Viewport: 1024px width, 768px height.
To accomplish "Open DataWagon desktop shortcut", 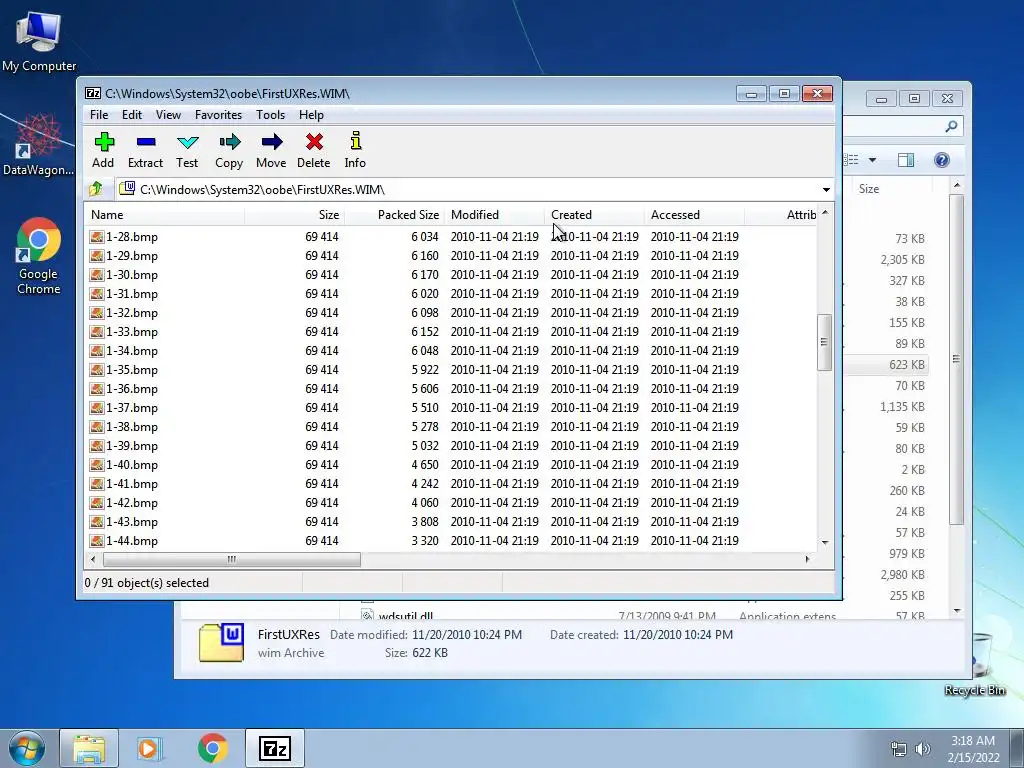I will tap(38, 145).
